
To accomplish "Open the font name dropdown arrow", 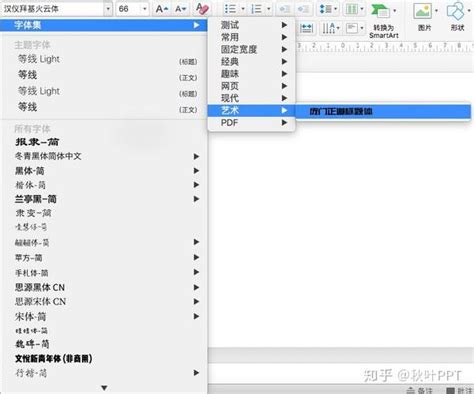I will point(108,9).
